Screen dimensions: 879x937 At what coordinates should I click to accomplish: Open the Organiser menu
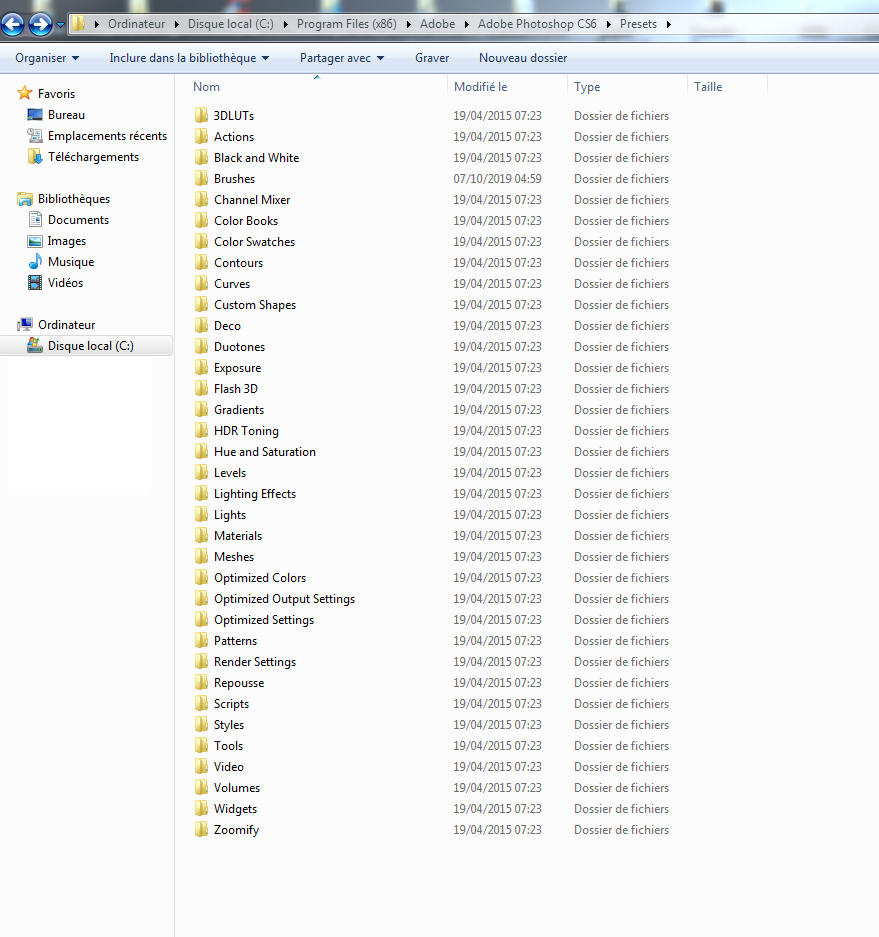(x=47, y=58)
